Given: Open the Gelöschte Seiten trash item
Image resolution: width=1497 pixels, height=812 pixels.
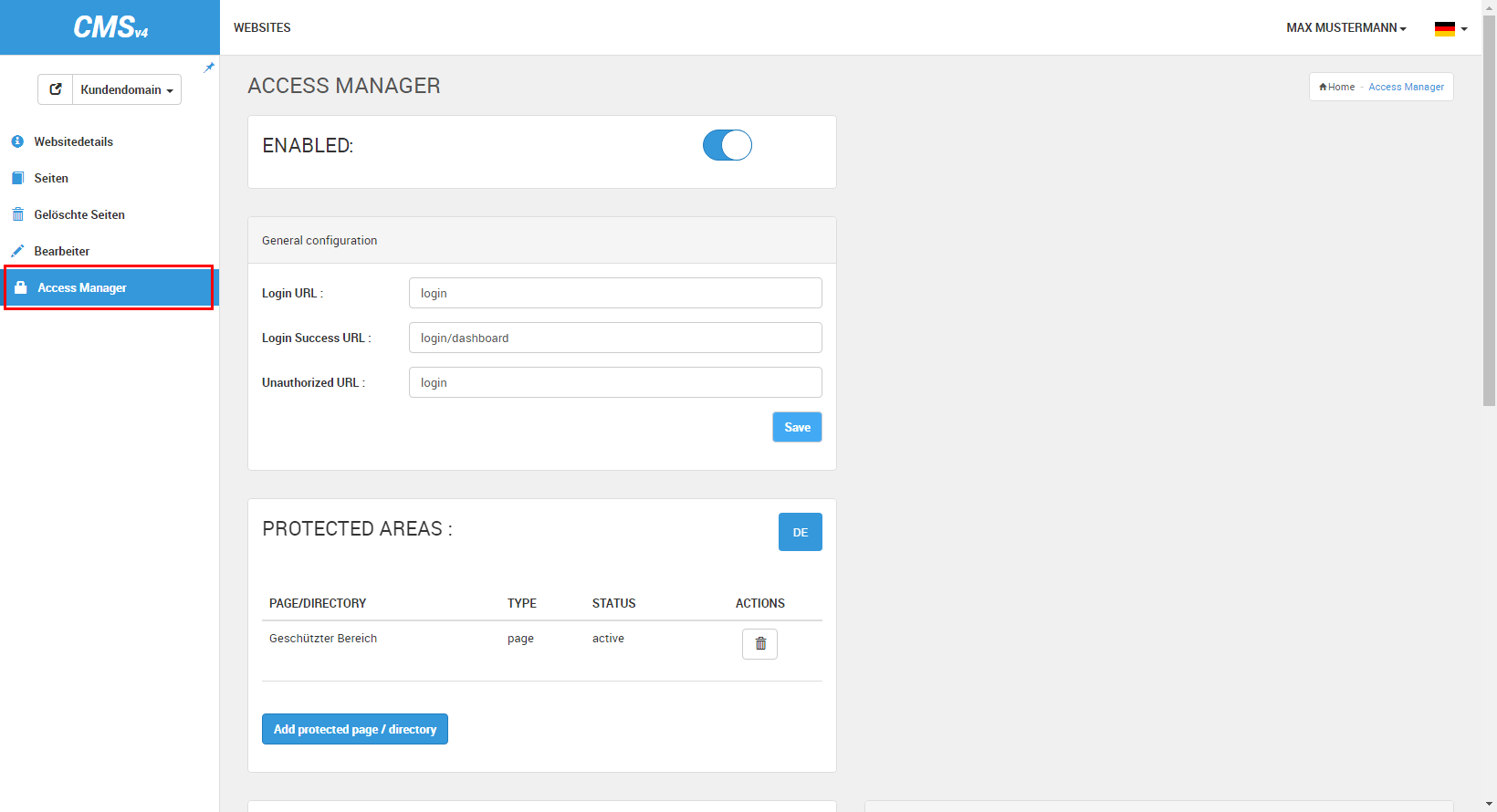Looking at the screenshot, I should (79, 214).
